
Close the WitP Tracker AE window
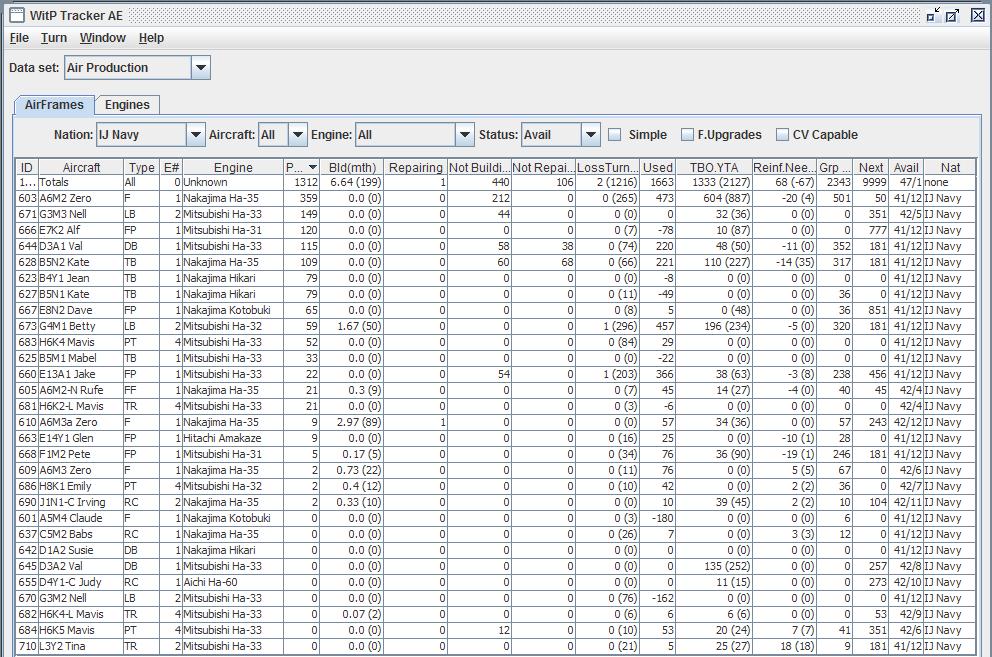tap(977, 15)
